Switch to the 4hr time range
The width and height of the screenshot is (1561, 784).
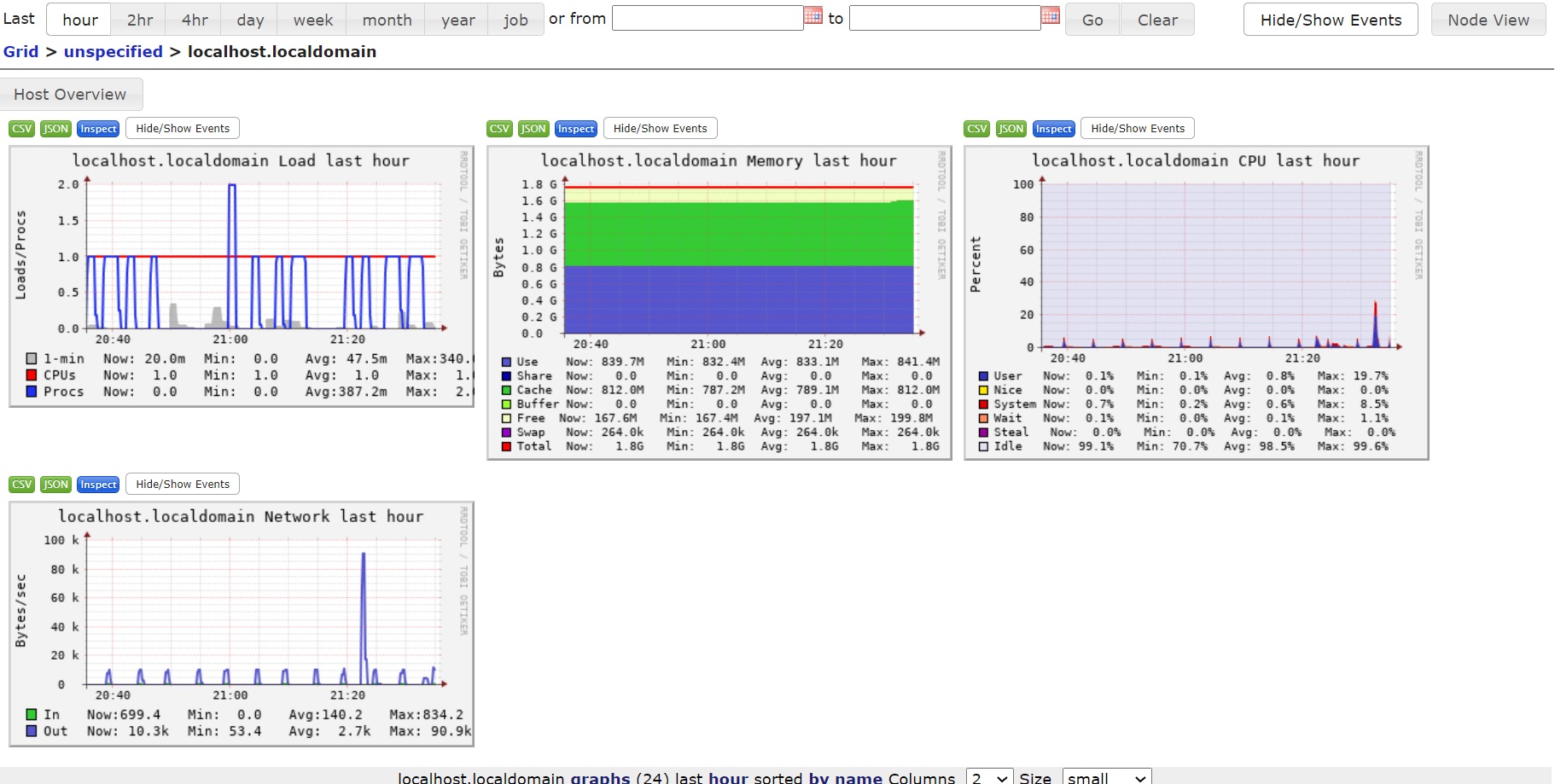(x=195, y=20)
